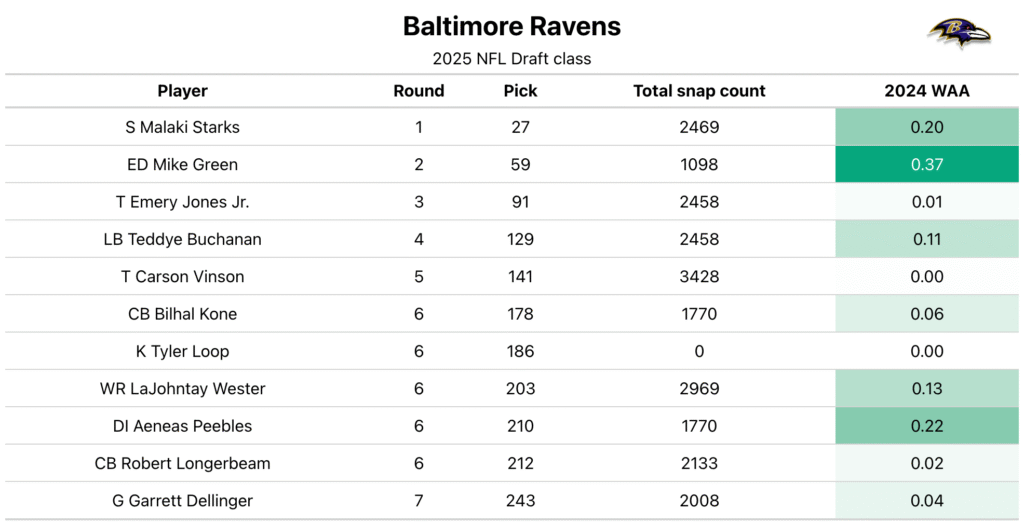Click the 3428 snap count value
Viewport: 1024px width, 524px height.
(699, 276)
